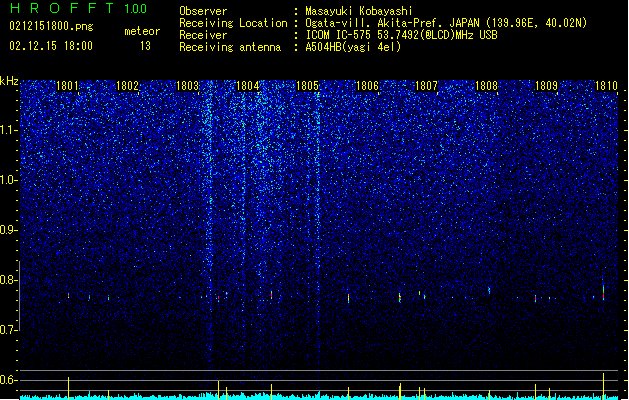Click the 0.7 kHz axis label
This screenshot has height=400, width=629.
pos(8,330)
